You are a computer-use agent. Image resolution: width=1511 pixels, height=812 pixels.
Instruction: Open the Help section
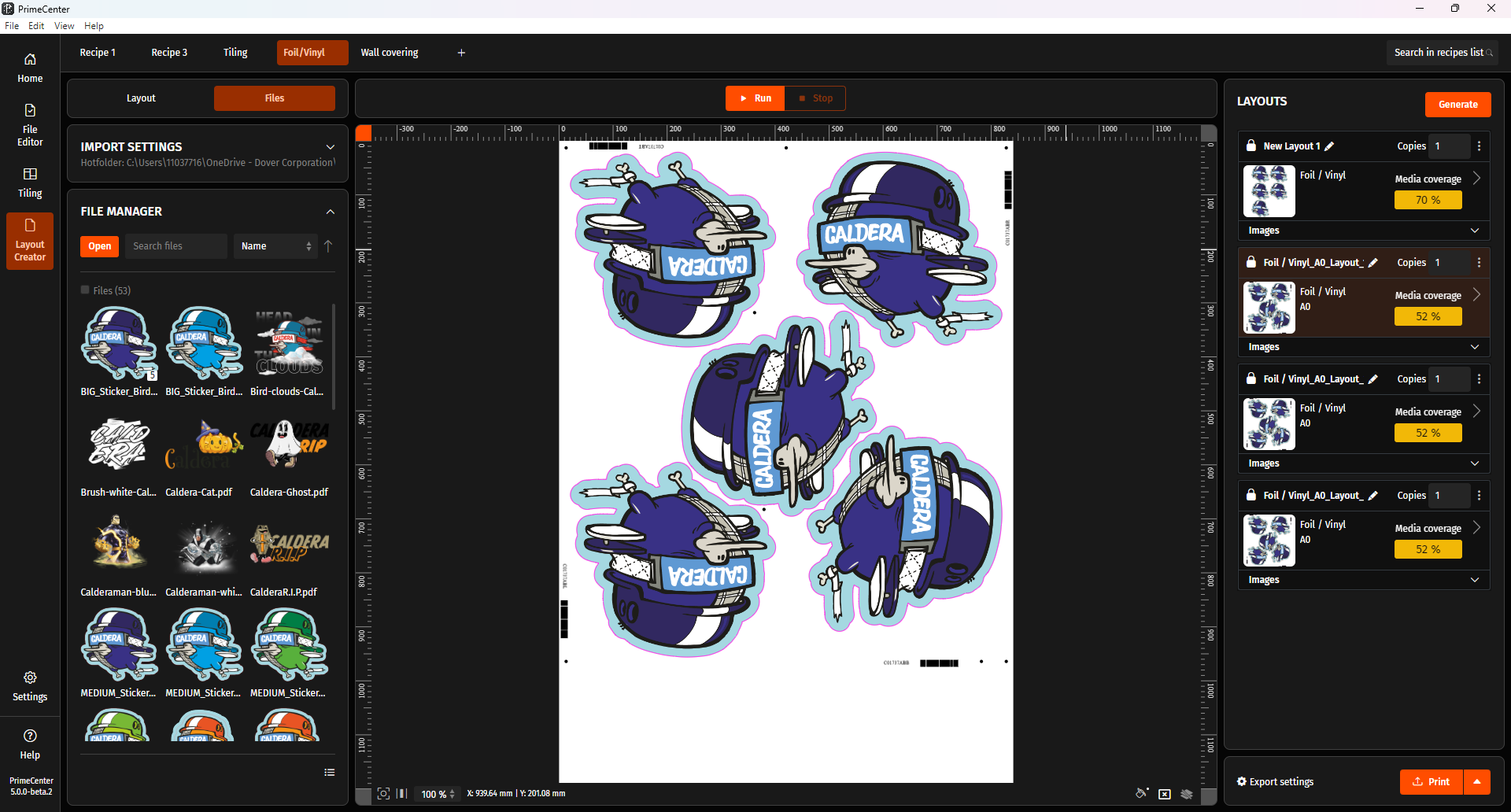pos(30,744)
